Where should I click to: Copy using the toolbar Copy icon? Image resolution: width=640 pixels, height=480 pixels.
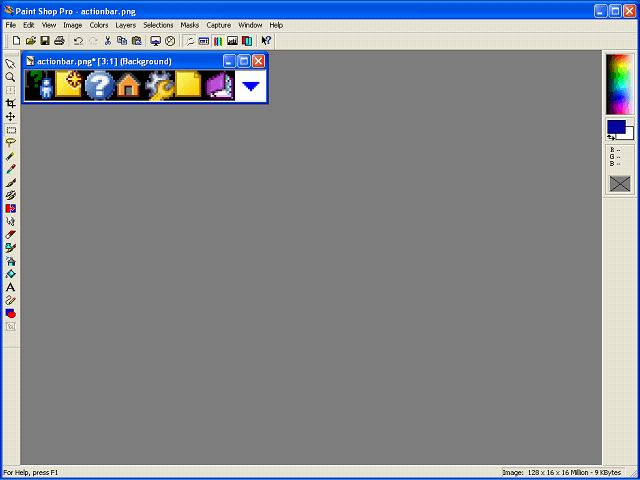click(x=122, y=40)
